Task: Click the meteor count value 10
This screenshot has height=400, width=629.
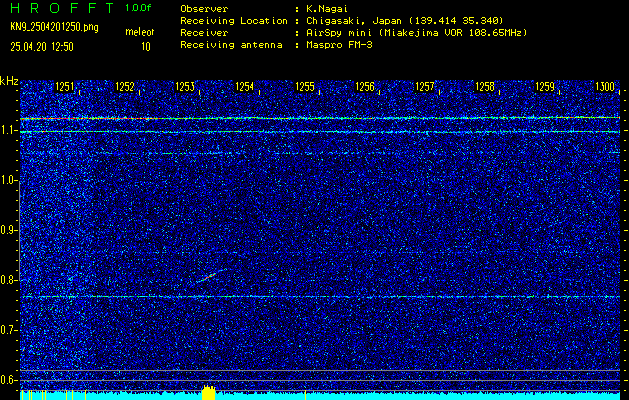Action: [146, 47]
